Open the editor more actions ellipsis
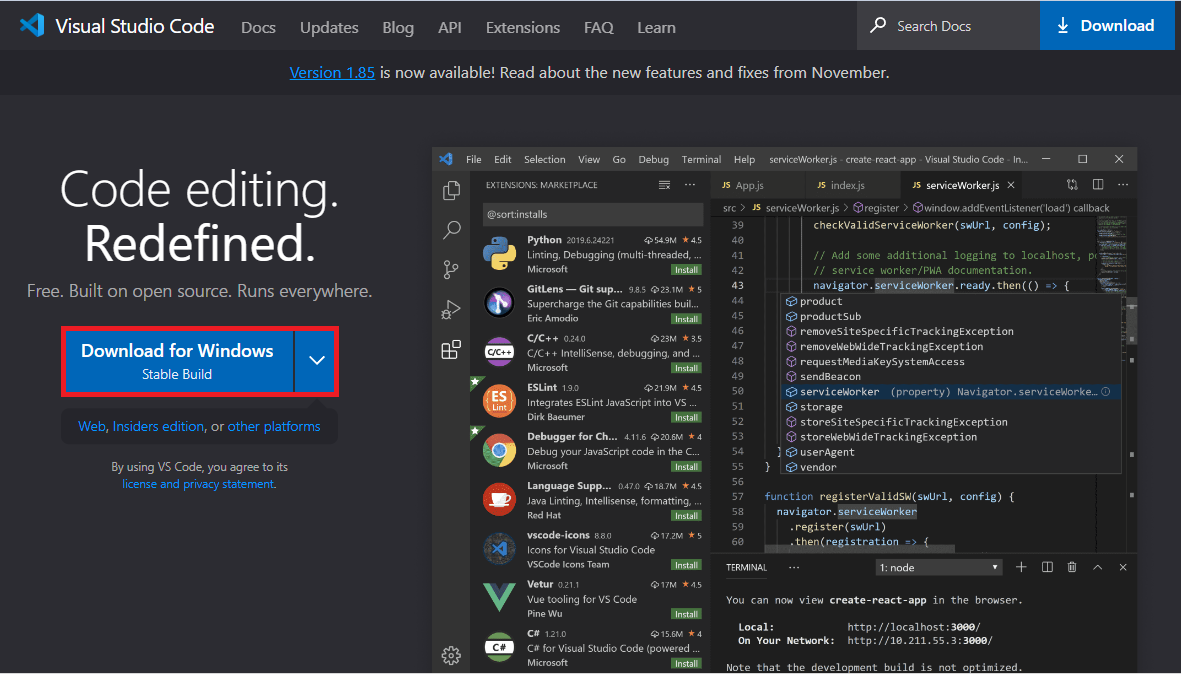 [x=1123, y=185]
